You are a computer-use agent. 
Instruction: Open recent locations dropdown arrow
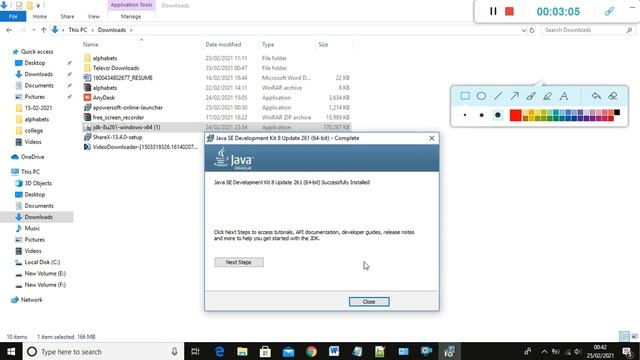(x=33, y=30)
